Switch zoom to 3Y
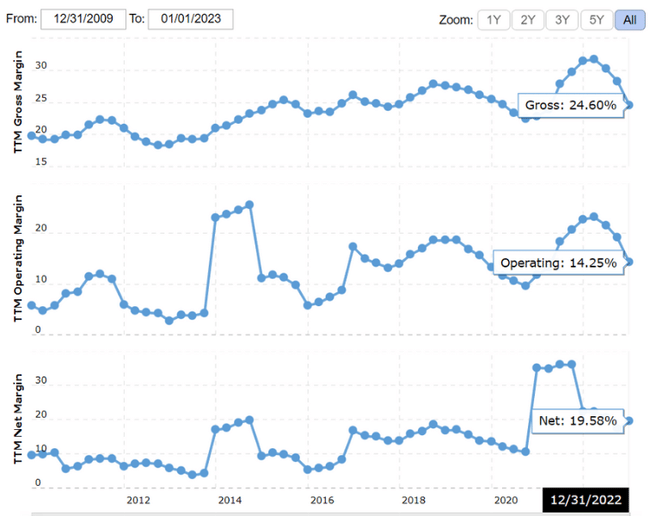Image resolution: width=650 pixels, height=516 pixels. point(561,20)
